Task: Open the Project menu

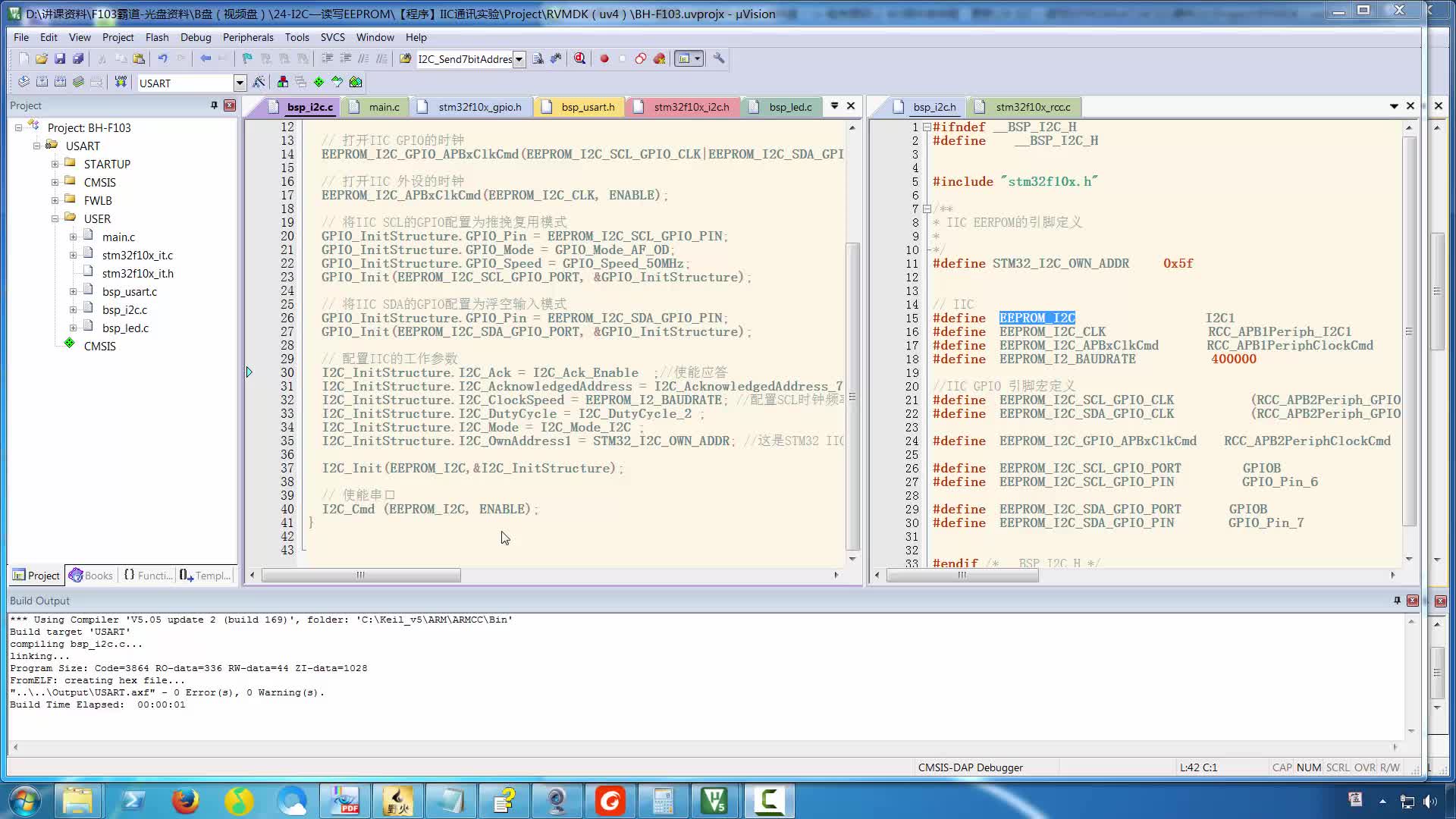Action: click(x=118, y=37)
